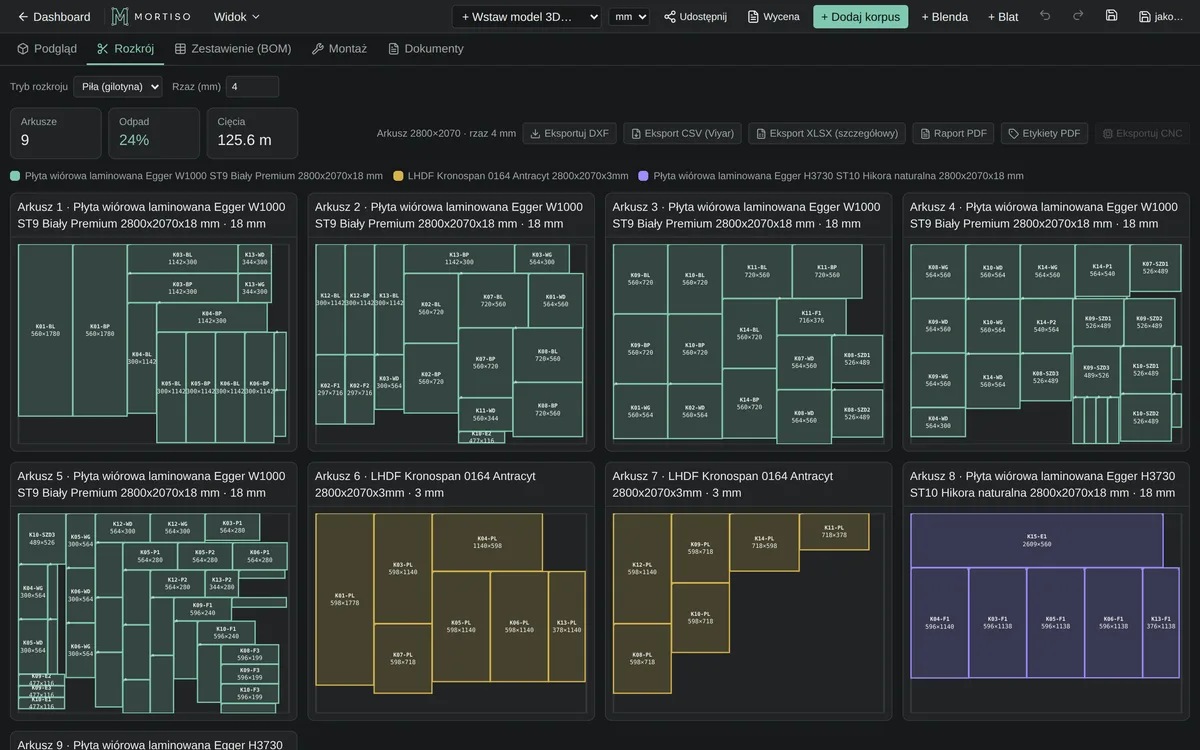The height and width of the screenshot is (750, 1200).
Task: Click the Rzaz (mm) input field
Action: pos(252,87)
